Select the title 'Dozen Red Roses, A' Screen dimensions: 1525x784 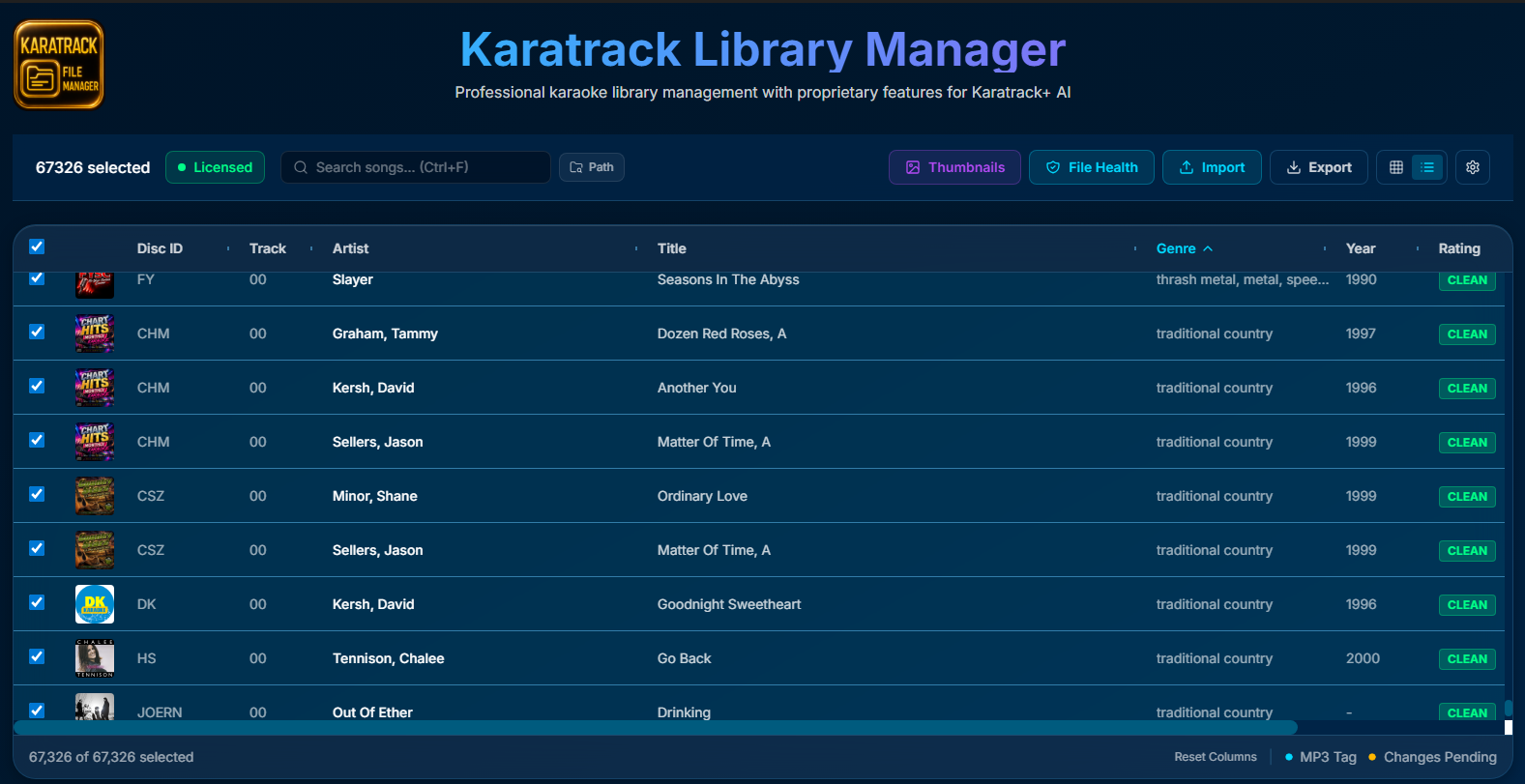tap(721, 334)
